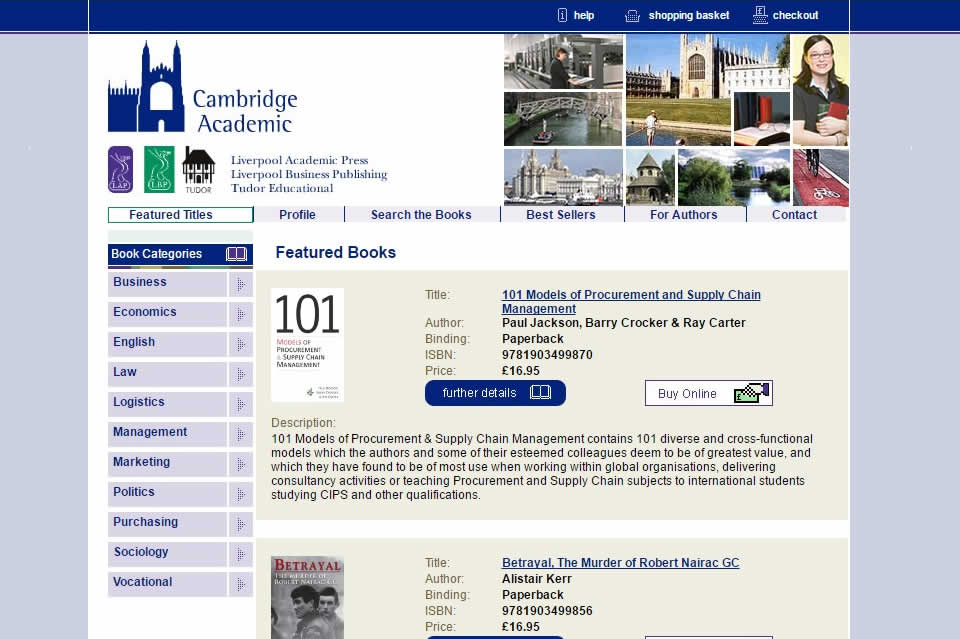960x639 pixels.
Task: Open the Profile tab
Action: coord(298,215)
